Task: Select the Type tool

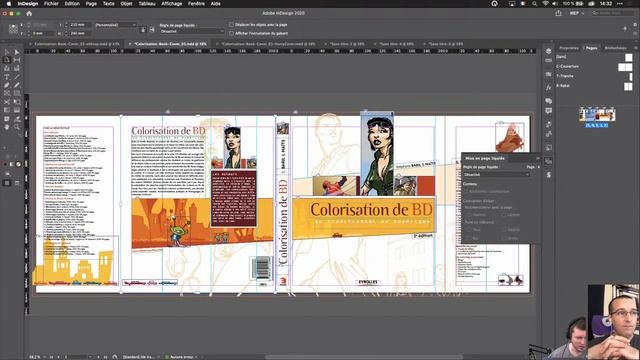Action: (x=7, y=77)
